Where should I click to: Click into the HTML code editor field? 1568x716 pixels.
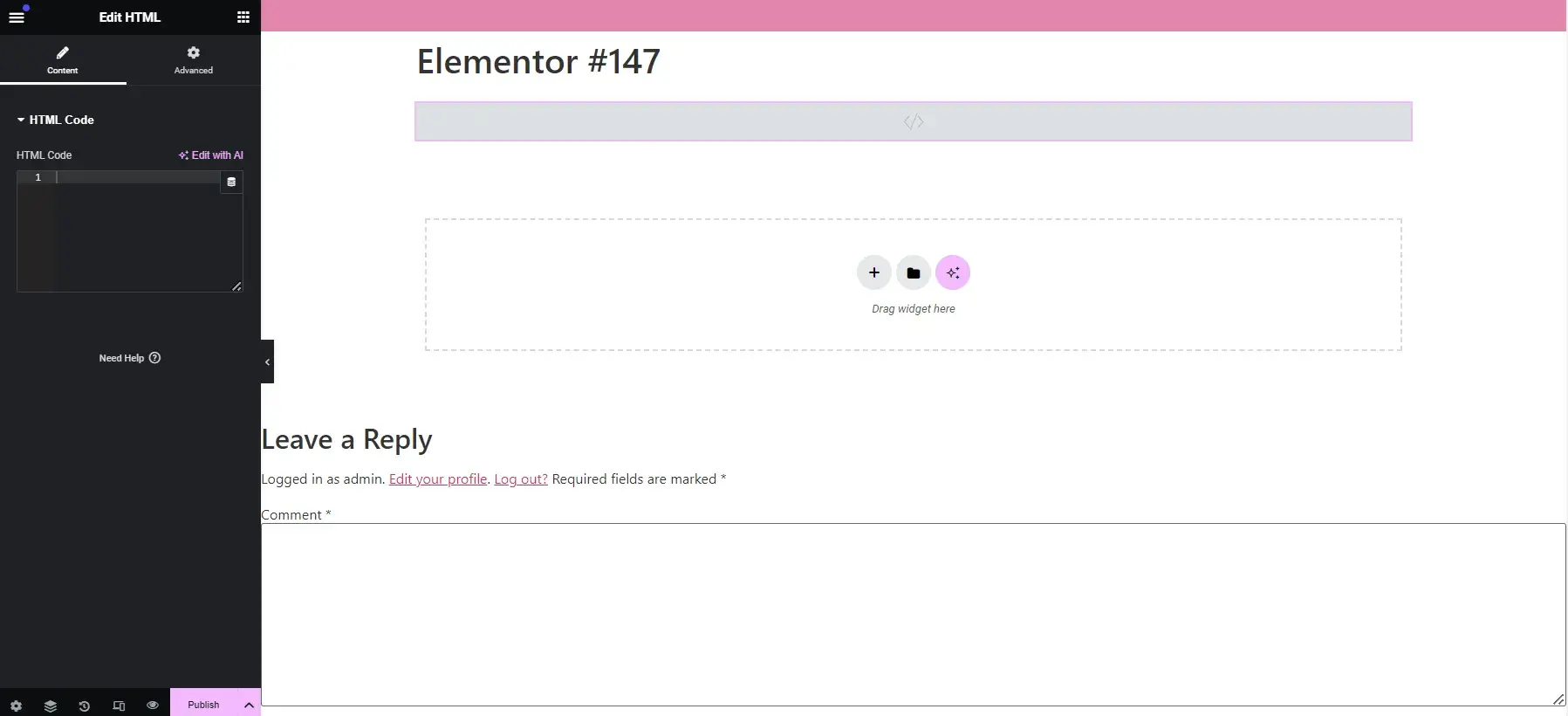pyautogui.click(x=138, y=231)
